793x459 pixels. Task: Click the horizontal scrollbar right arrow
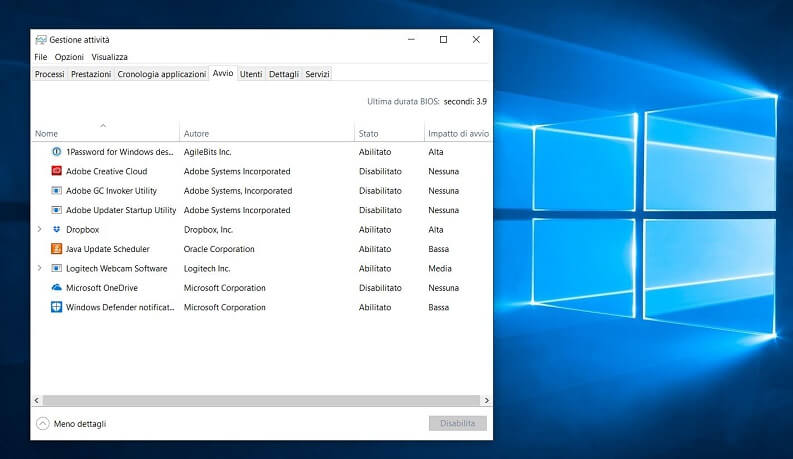pos(487,400)
